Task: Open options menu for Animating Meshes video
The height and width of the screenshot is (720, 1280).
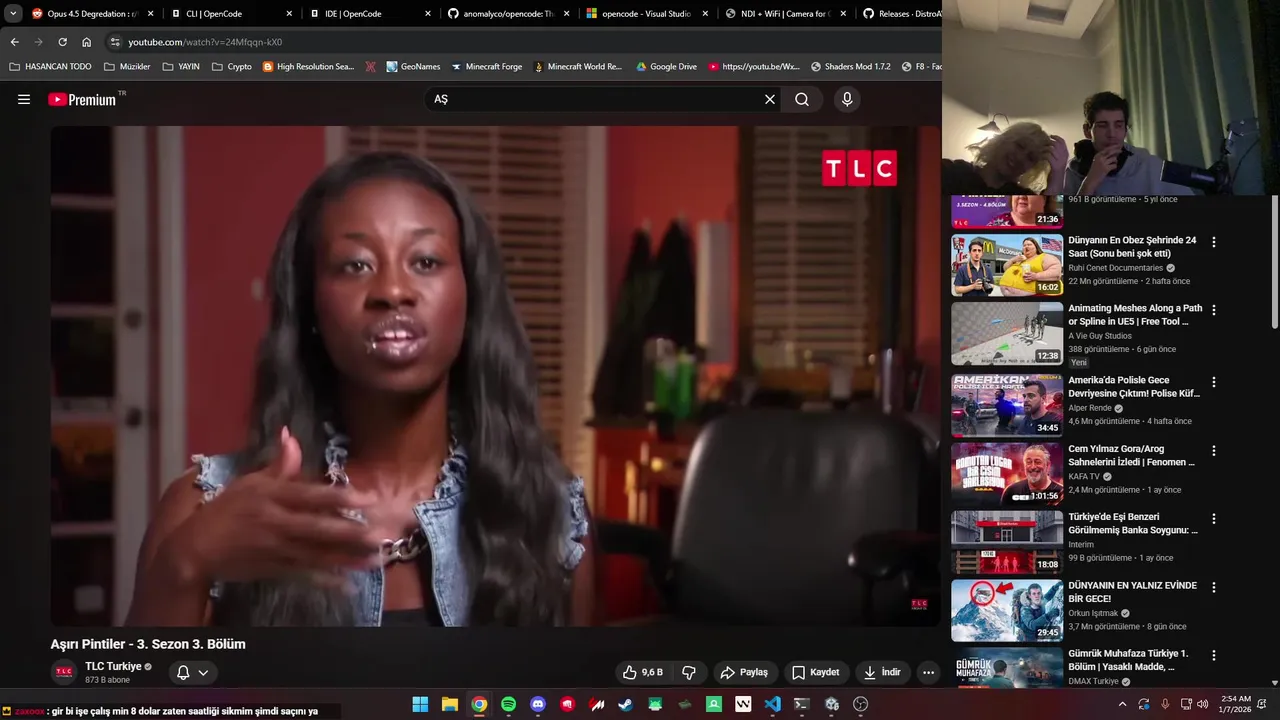Action: click(x=1214, y=310)
